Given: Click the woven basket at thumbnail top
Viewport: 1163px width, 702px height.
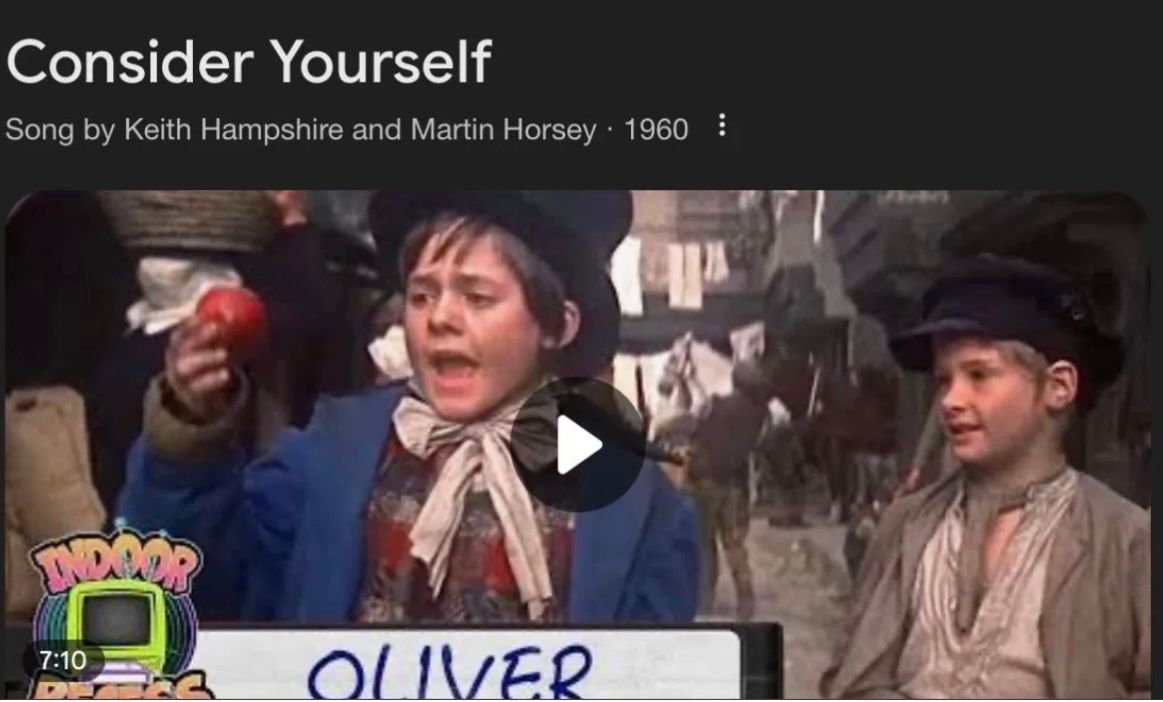Looking at the screenshot, I should click(189, 221).
